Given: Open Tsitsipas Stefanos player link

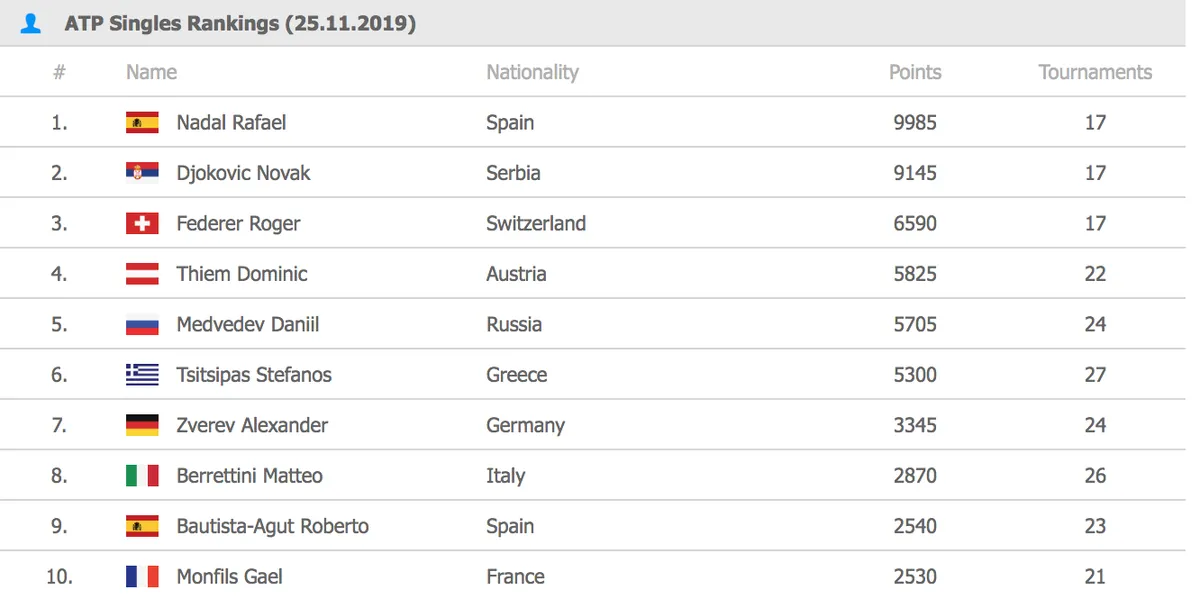Looking at the screenshot, I should coord(254,375).
